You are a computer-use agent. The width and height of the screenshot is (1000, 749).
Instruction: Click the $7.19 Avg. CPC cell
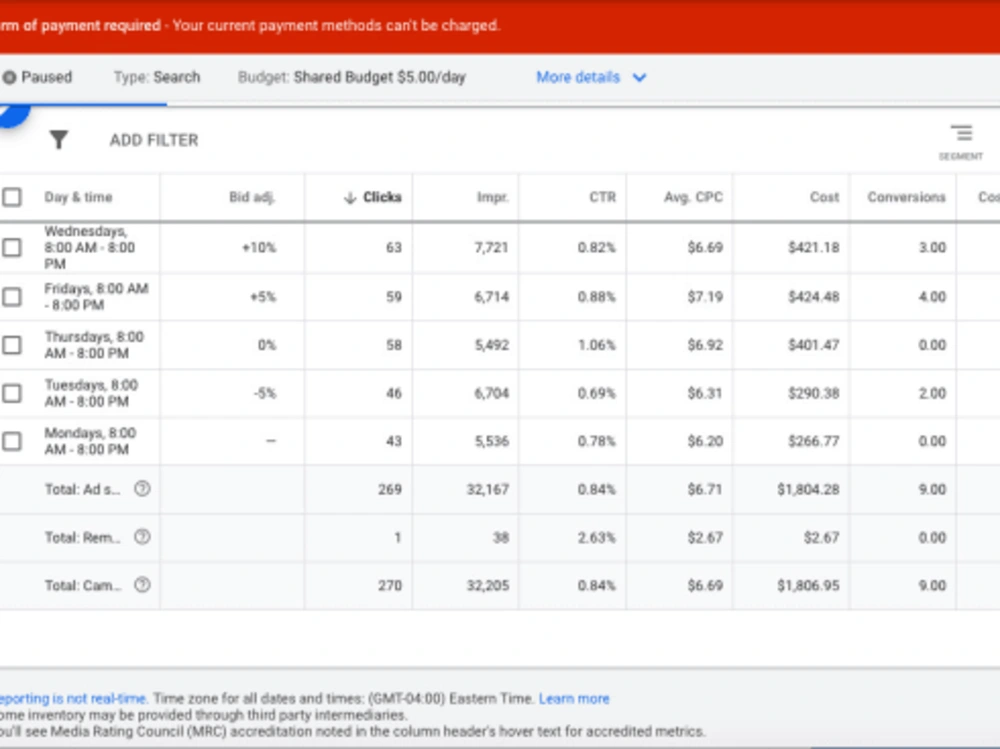[x=705, y=297]
